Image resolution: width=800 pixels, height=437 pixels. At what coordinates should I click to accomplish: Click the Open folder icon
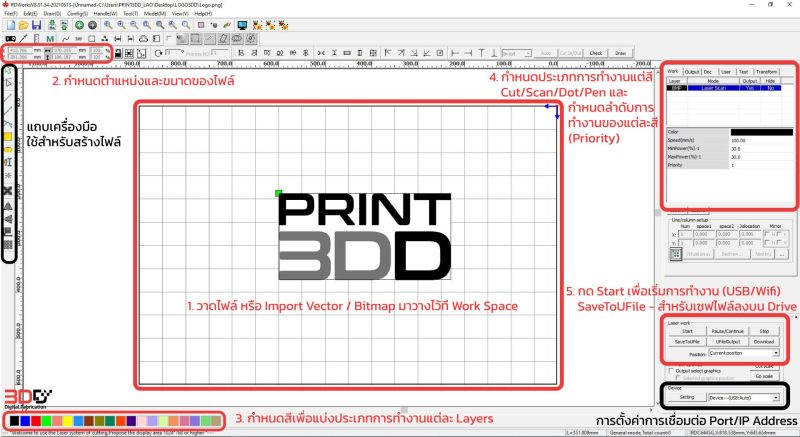pyautogui.click(x=23, y=25)
